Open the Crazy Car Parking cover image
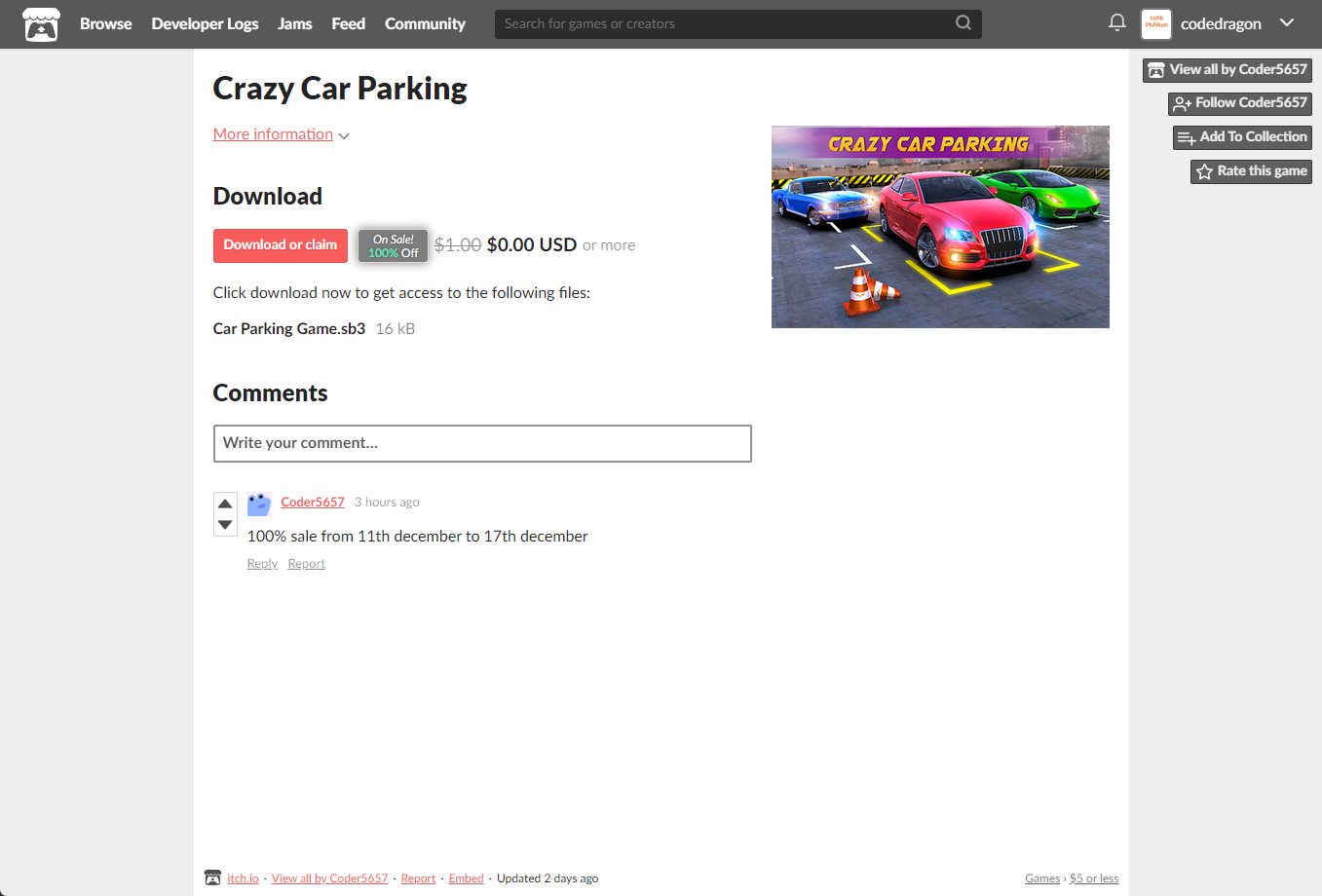Viewport: 1322px width, 896px height. [x=940, y=227]
